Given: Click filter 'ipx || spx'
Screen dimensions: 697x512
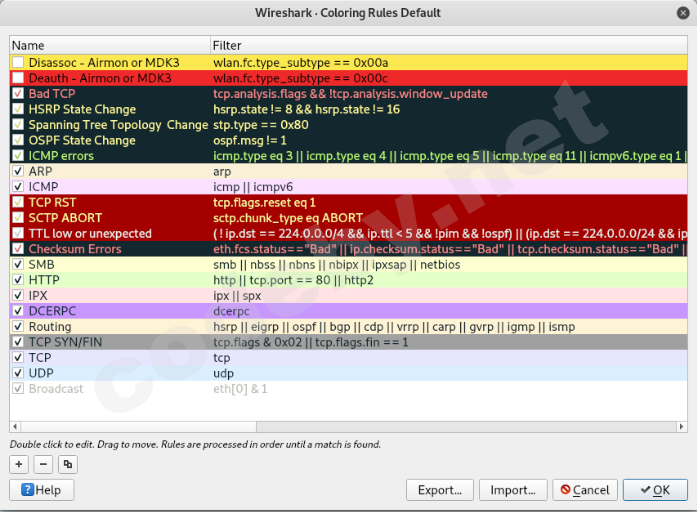Looking at the screenshot, I should point(237,296).
